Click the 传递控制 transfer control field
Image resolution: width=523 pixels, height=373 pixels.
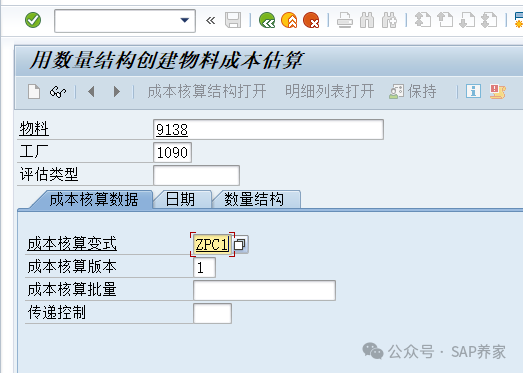[x=212, y=313]
